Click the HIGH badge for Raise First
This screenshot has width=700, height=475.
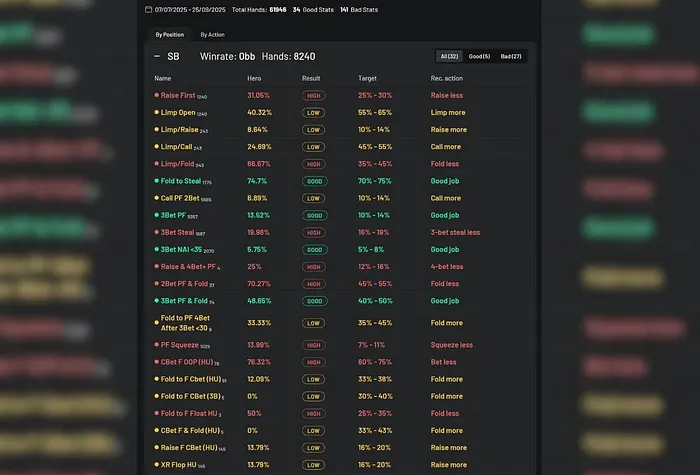click(313, 96)
